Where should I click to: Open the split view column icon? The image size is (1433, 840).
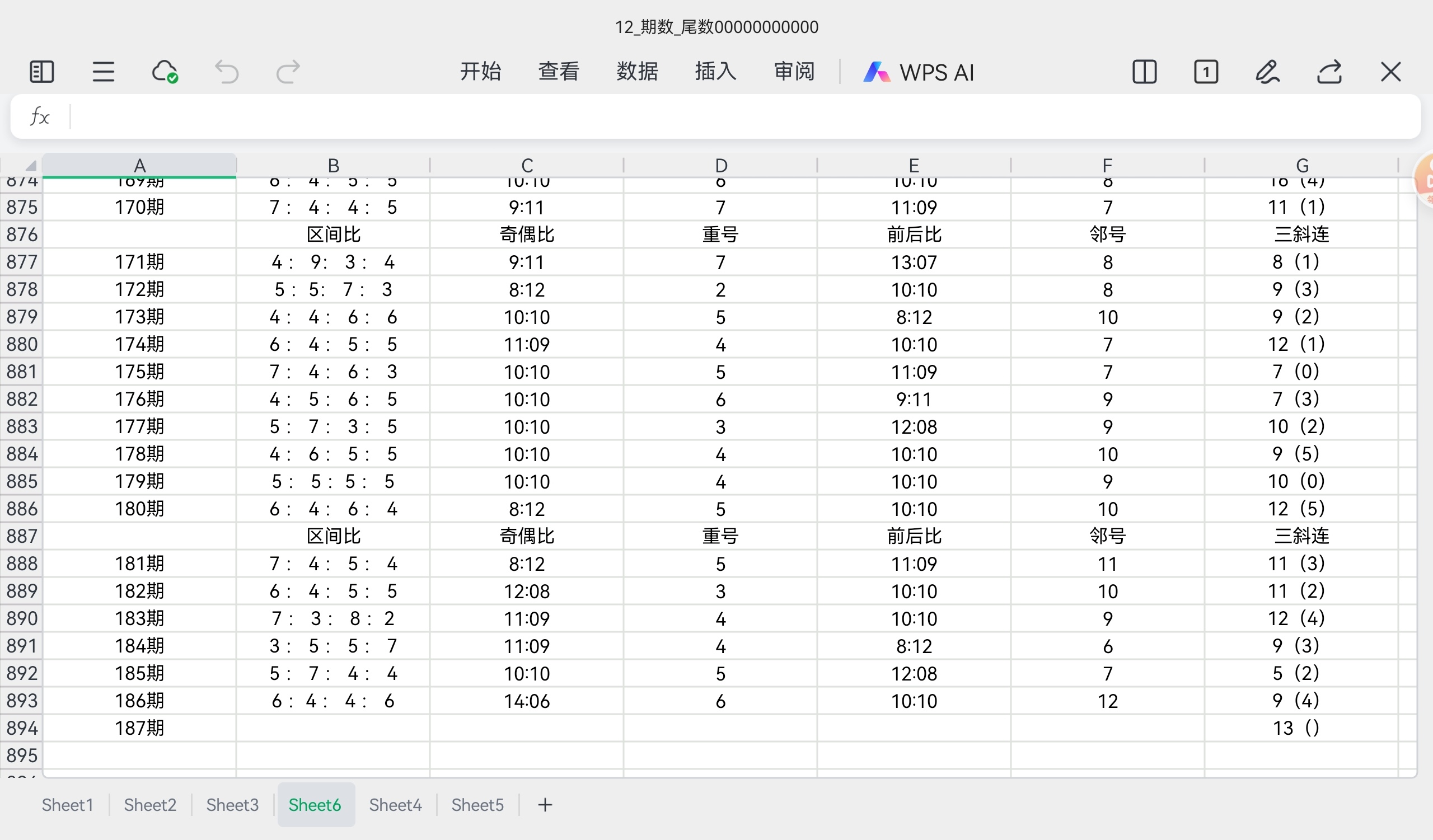pos(1144,72)
